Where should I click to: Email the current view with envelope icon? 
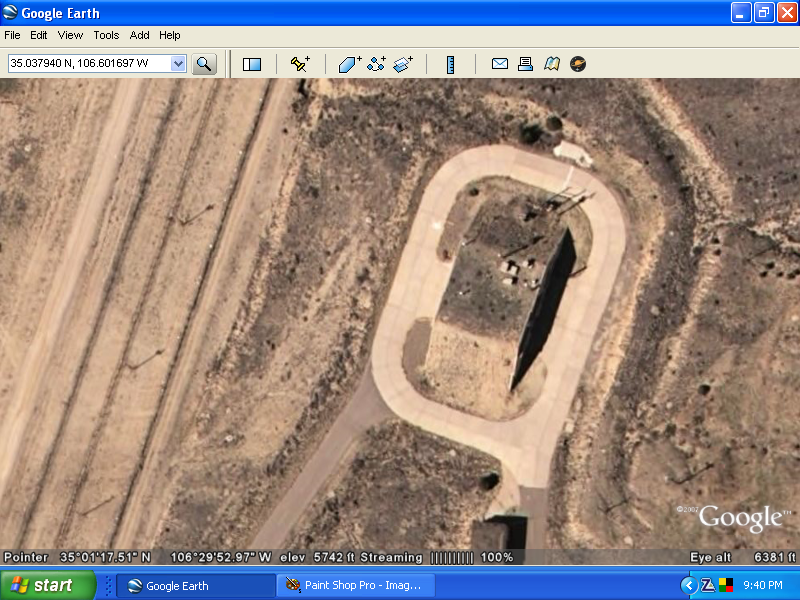tap(499, 64)
